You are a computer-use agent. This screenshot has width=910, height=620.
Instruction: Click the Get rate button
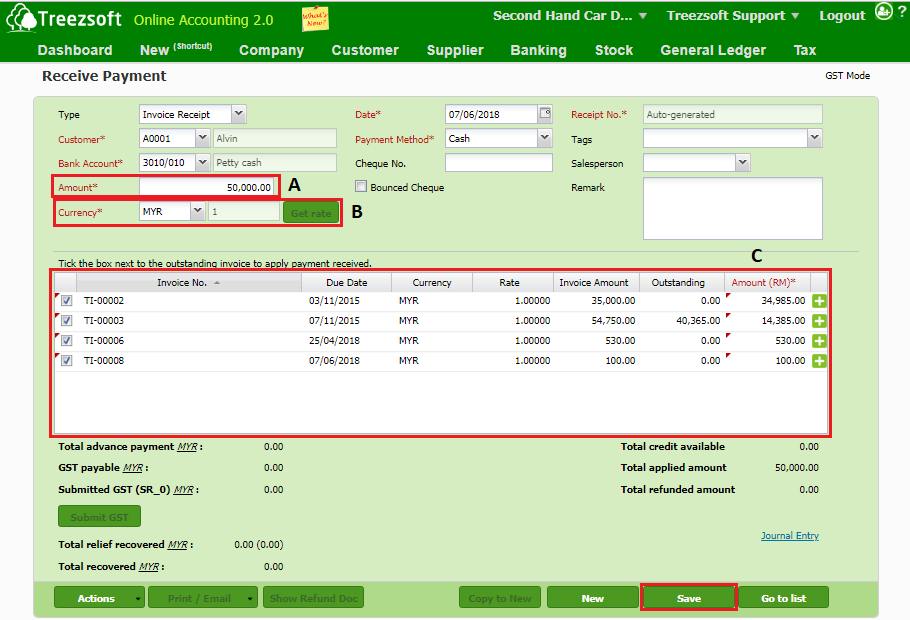[311, 212]
